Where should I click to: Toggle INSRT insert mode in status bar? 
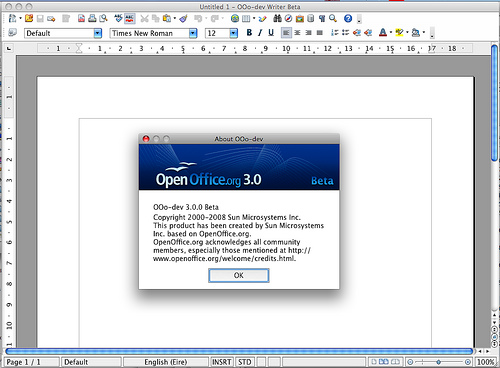(222, 362)
